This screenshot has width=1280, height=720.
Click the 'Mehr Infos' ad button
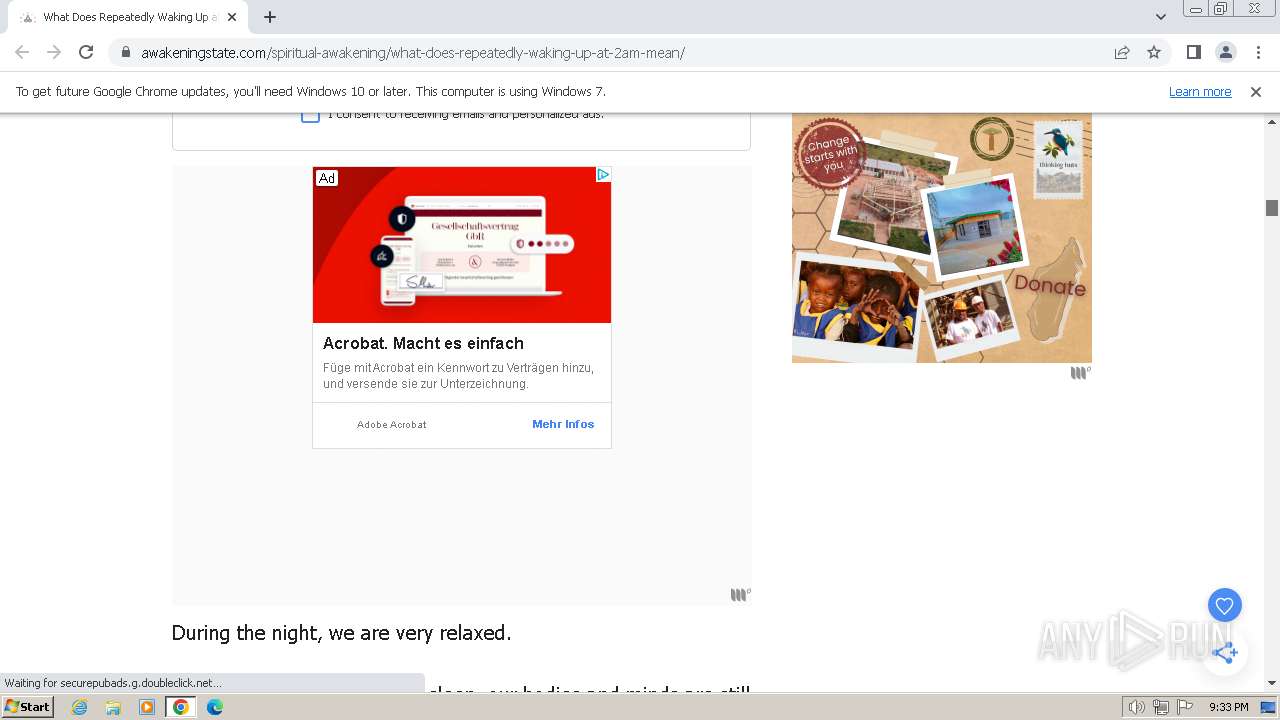(x=563, y=424)
